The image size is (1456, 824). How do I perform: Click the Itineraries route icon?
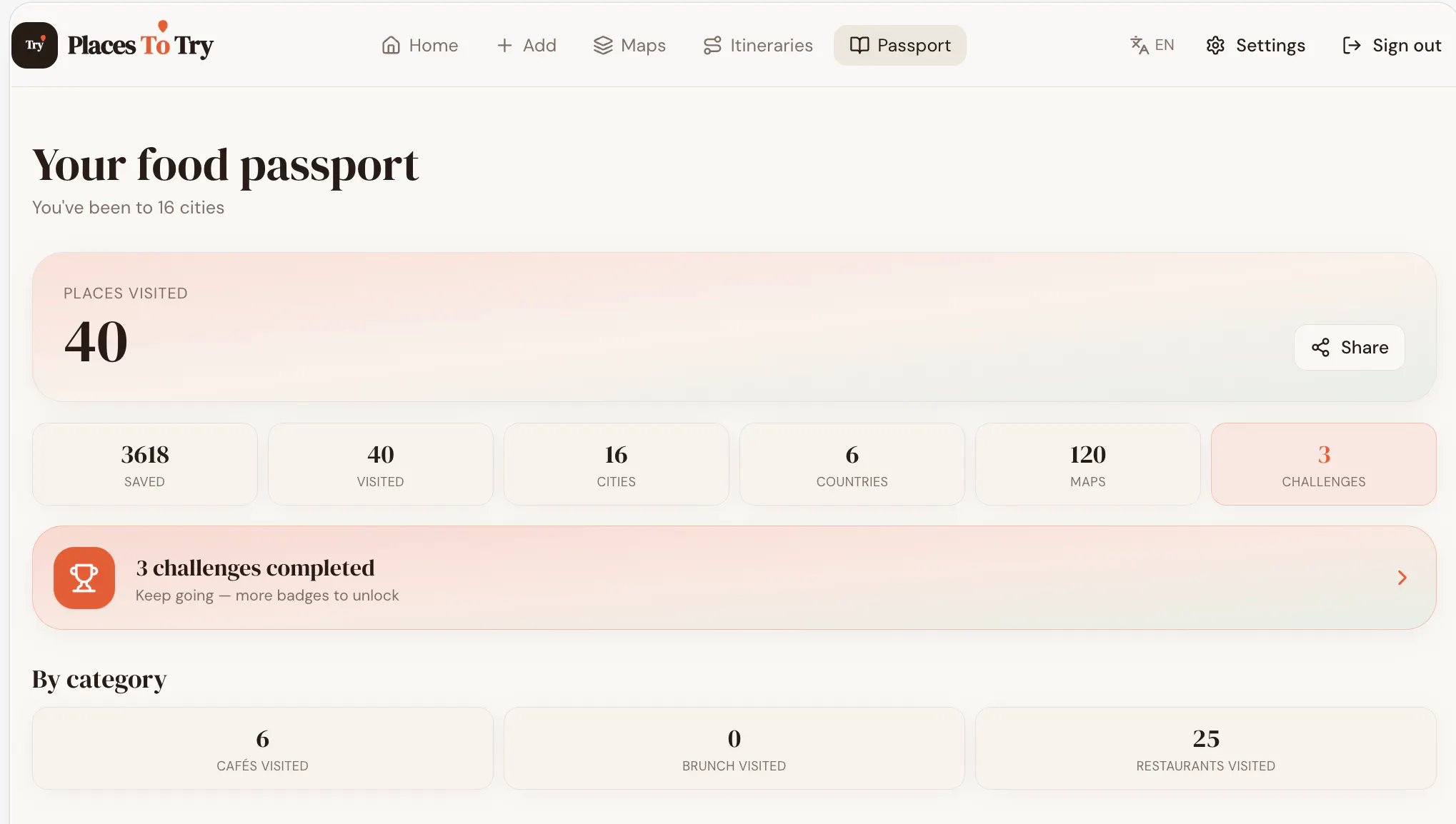(x=712, y=45)
